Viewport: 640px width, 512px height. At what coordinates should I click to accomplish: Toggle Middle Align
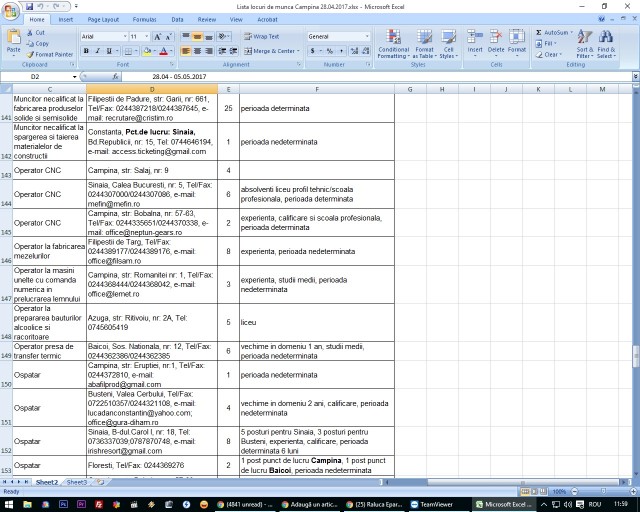(x=197, y=37)
